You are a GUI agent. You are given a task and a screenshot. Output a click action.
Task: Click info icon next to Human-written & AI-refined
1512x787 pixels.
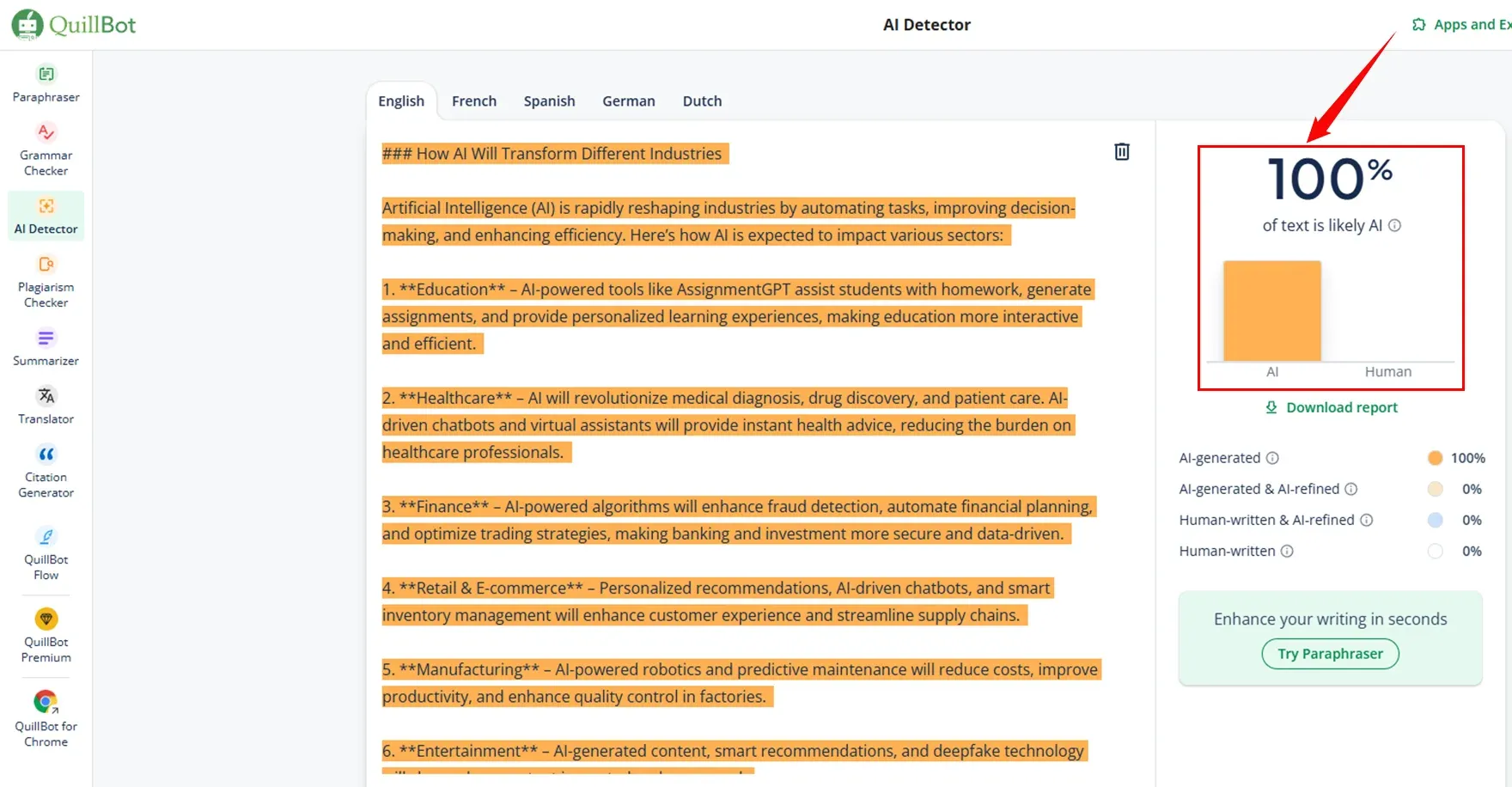(x=1366, y=520)
